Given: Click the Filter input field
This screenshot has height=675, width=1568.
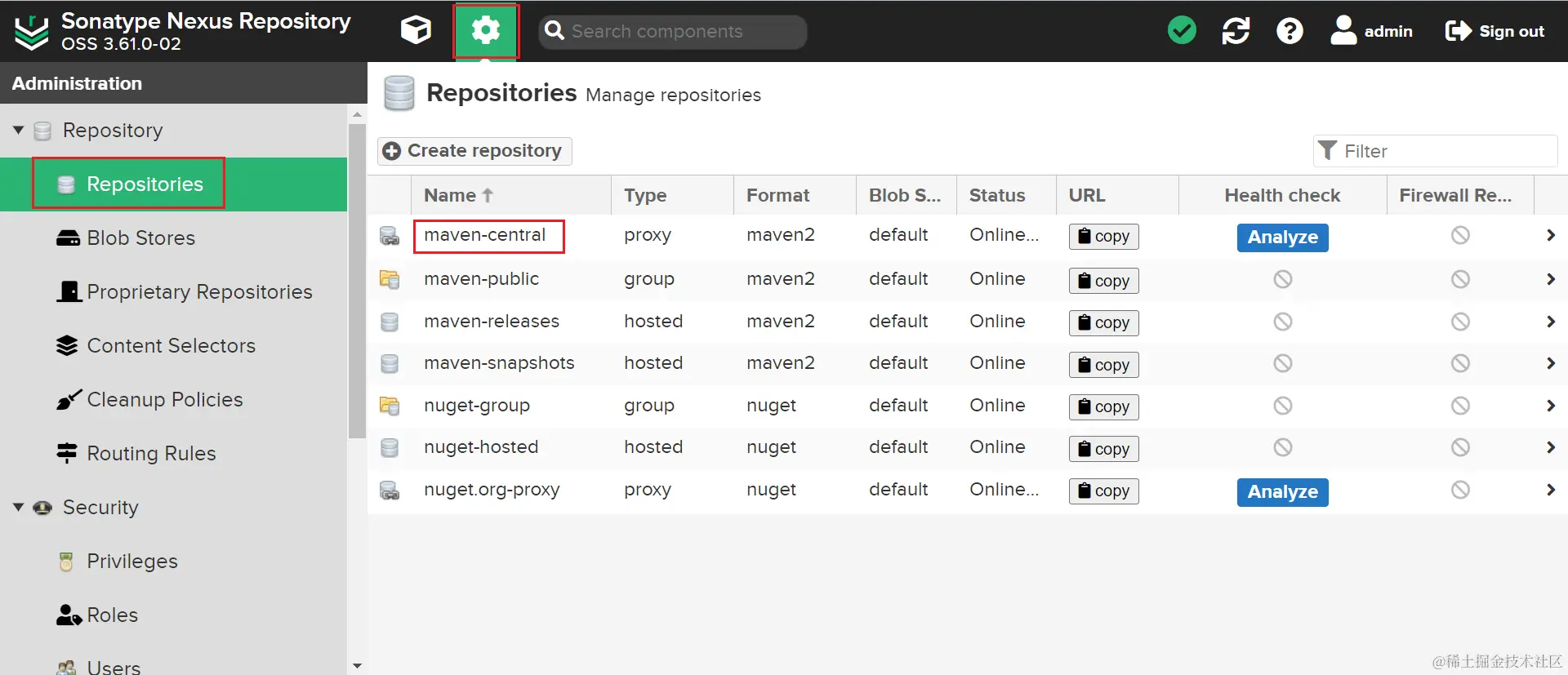Looking at the screenshot, I should click(x=1436, y=151).
